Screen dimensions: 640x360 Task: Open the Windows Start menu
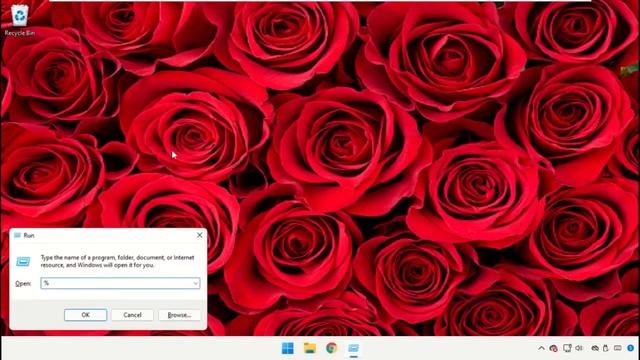coord(288,348)
